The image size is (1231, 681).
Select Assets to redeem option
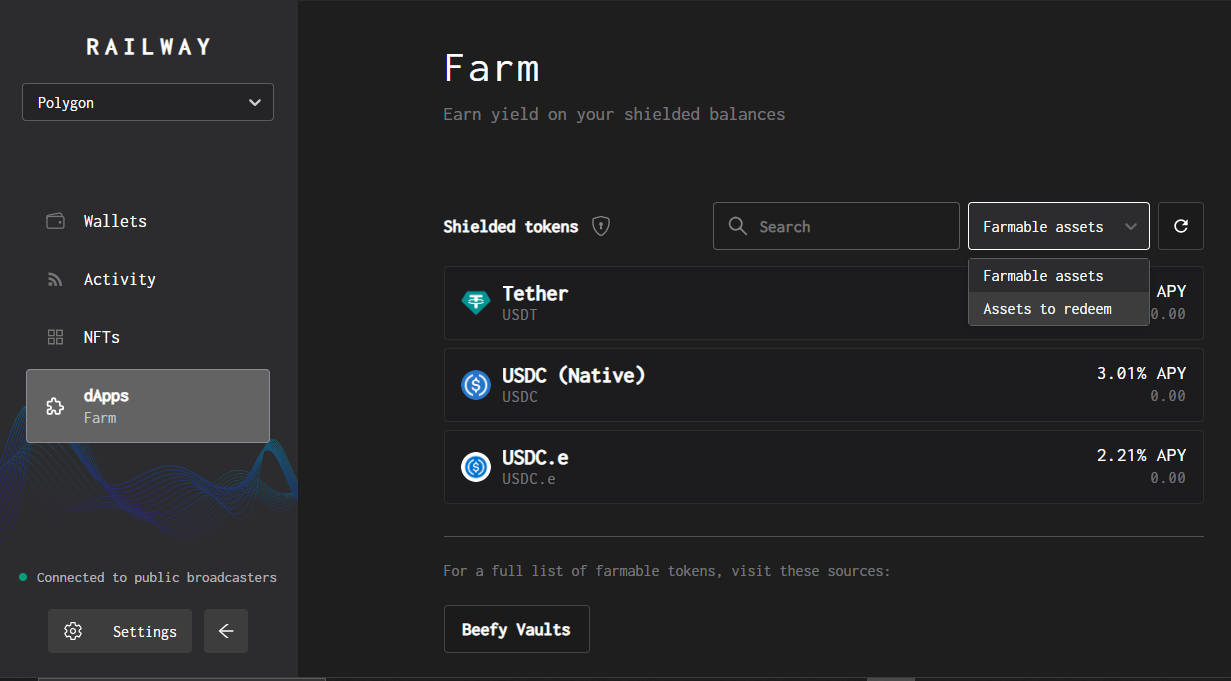coord(1047,309)
